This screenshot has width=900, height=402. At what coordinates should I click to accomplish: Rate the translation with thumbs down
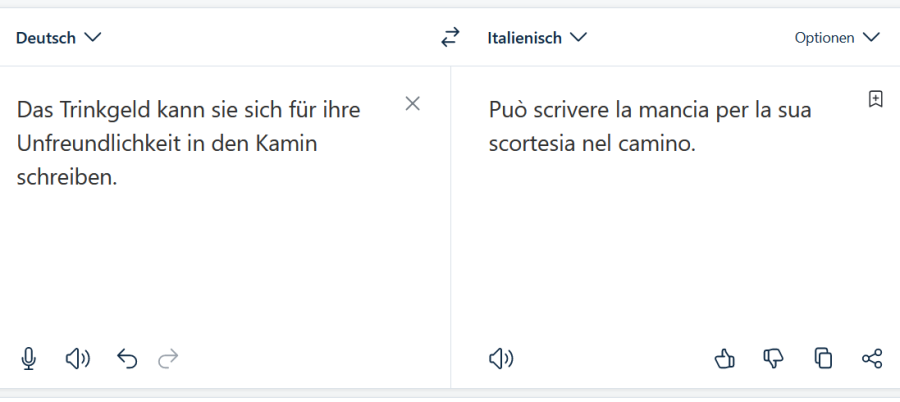(773, 358)
